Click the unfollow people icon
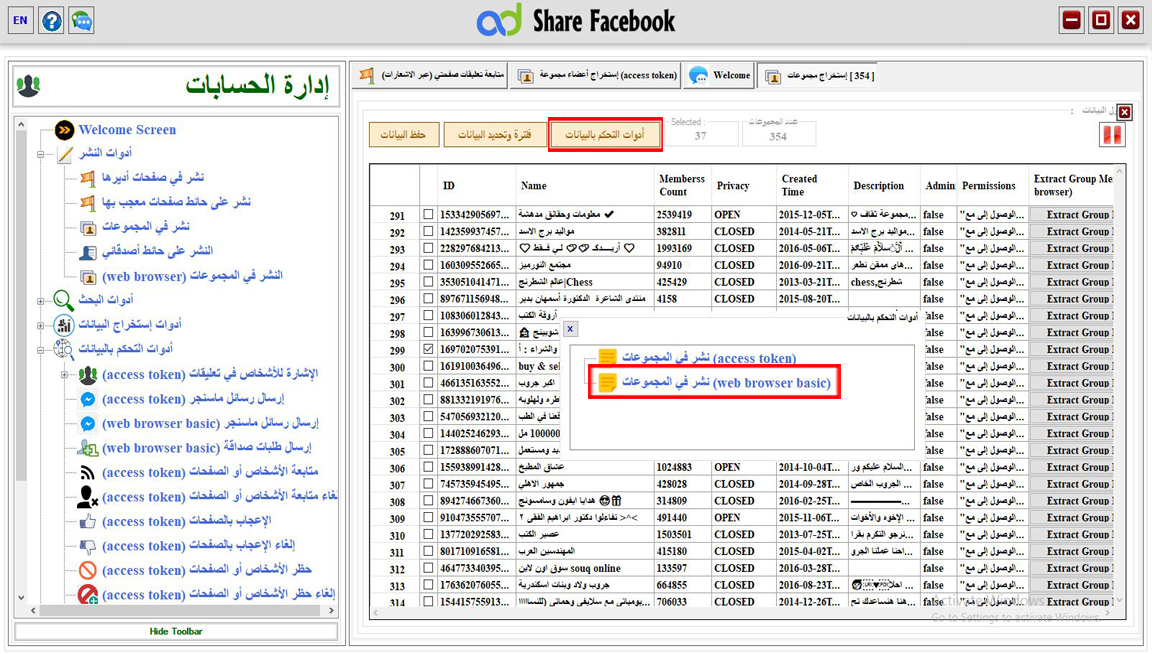 [87, 497]
